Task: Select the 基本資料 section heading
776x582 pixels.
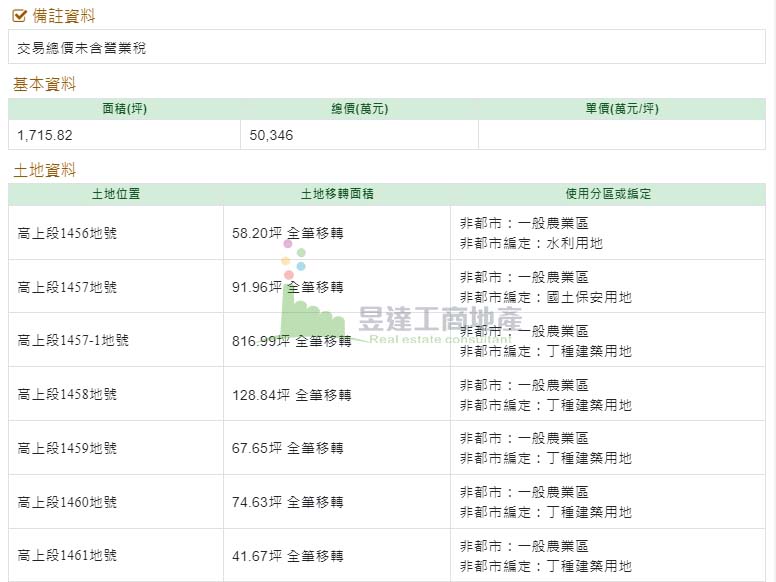Action: point(44,84)
